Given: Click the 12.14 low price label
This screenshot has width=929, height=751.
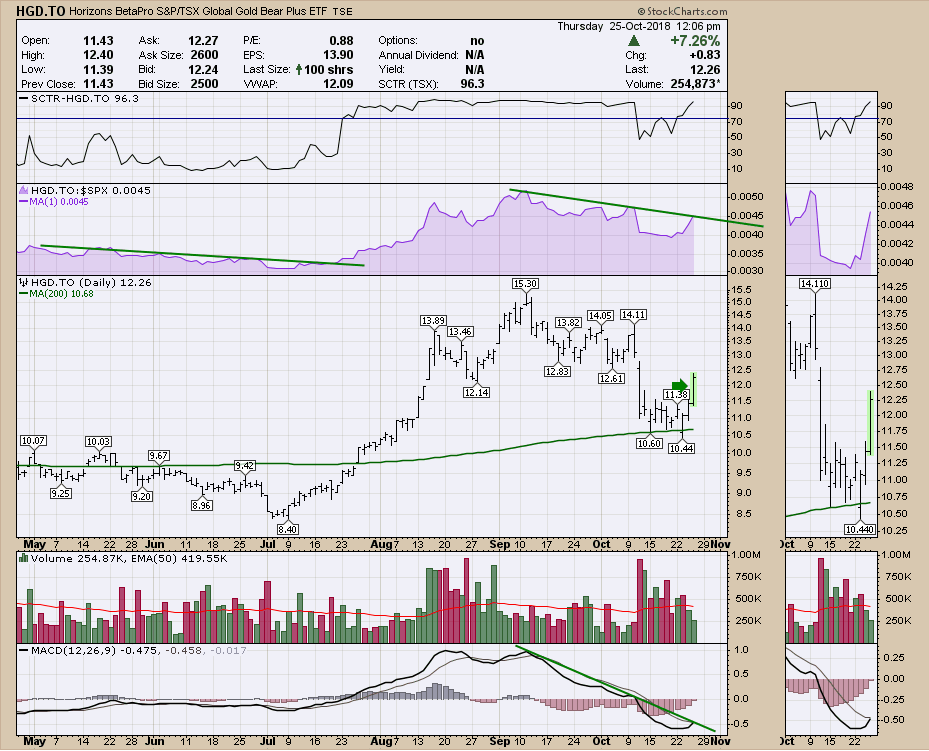Looking at the screenshot, I should pos(476,392).
